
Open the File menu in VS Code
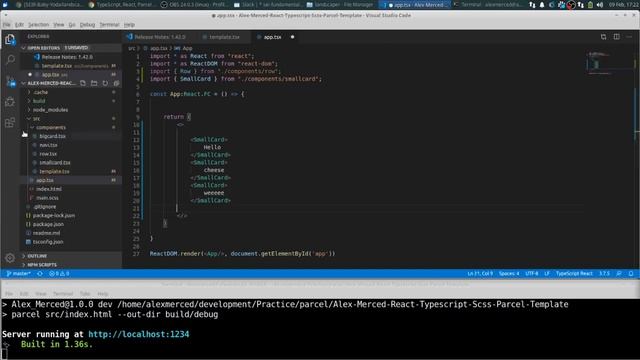pyautogui.click(x=7, y=25)
